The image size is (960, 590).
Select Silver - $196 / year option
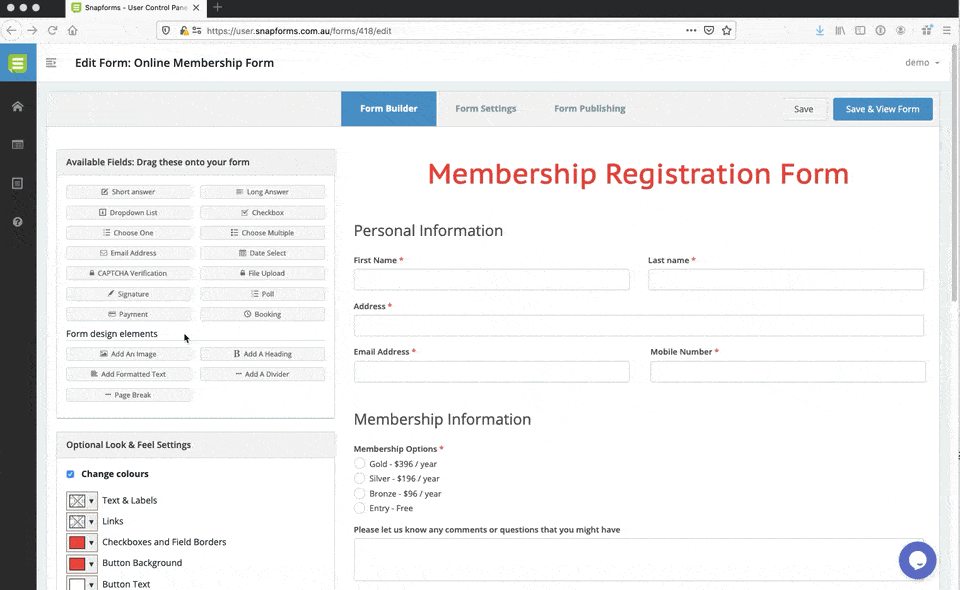(x=359, y=478)
